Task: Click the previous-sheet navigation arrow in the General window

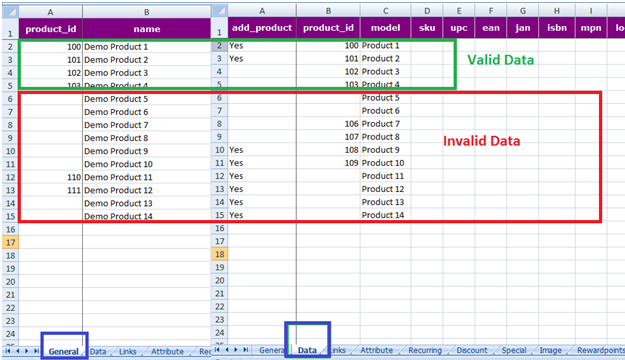Action: (x=18, y=351)
